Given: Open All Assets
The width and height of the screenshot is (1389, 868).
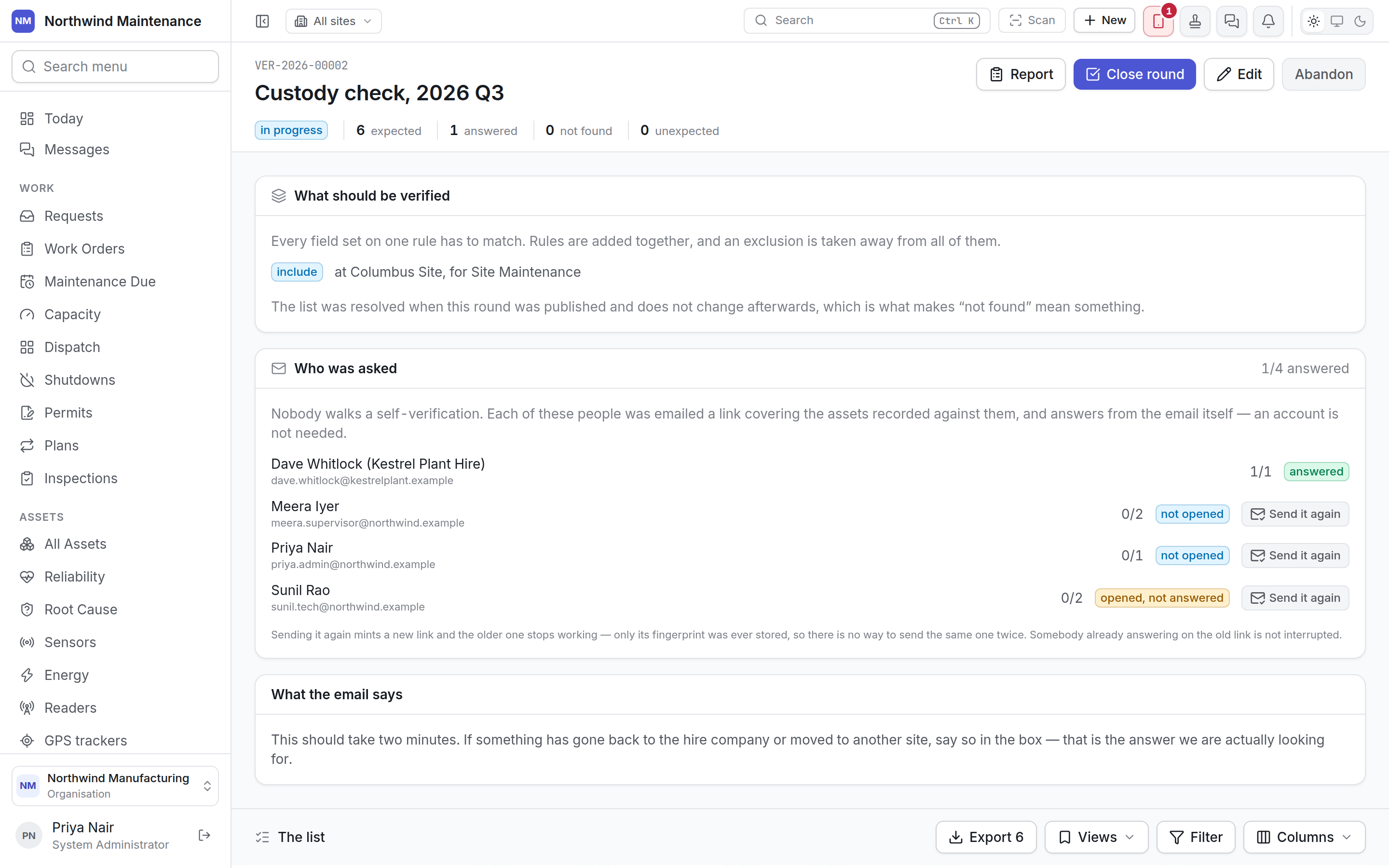Looking at the screenshot, I should point(115,543).
